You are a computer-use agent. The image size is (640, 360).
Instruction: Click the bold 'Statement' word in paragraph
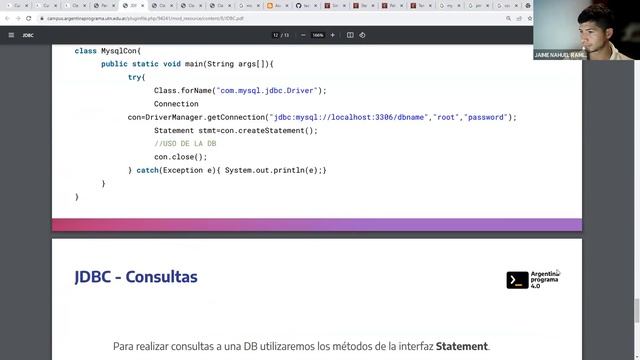coord(462,346)
